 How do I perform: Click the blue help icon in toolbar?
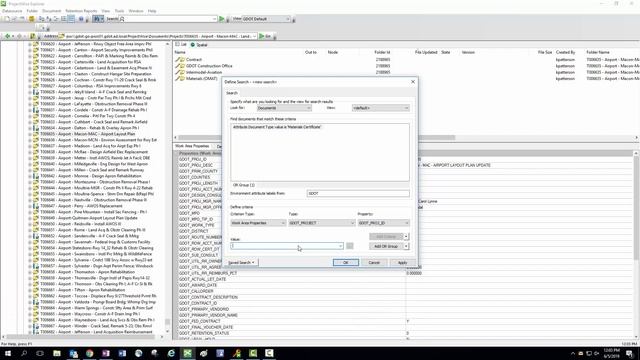(x=81, y=19)
